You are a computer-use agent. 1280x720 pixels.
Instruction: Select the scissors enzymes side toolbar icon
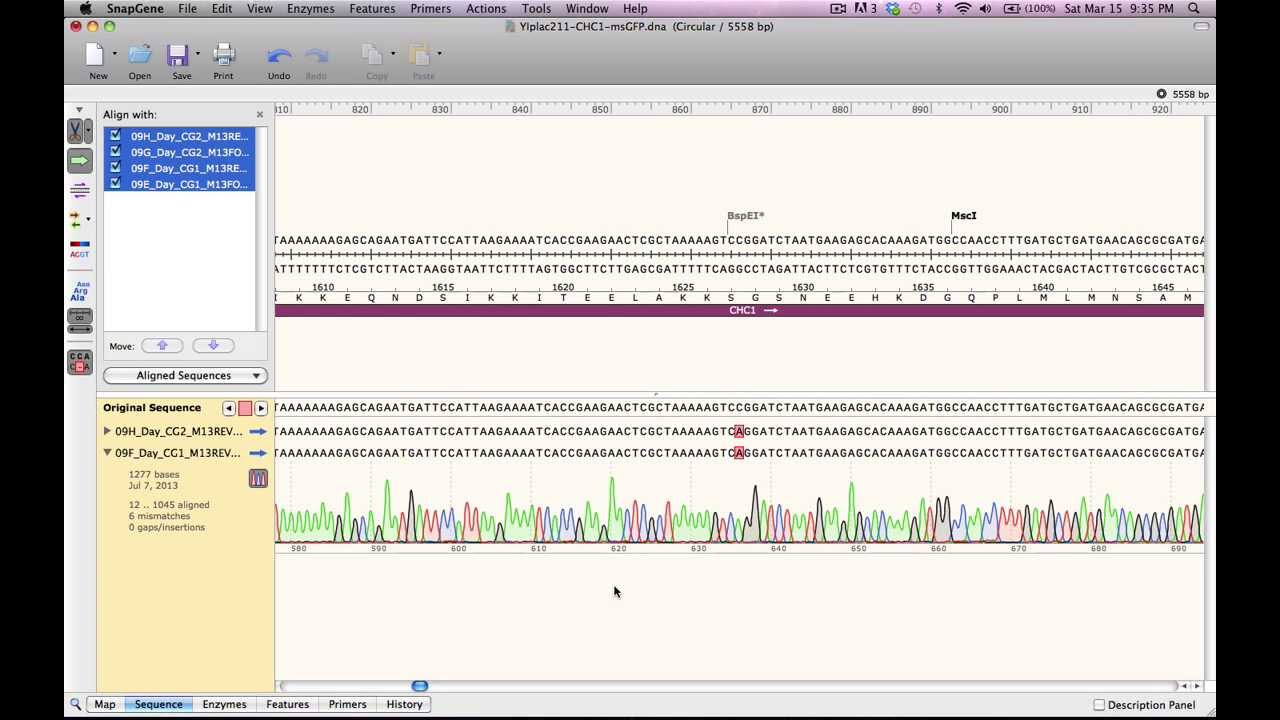75,131
